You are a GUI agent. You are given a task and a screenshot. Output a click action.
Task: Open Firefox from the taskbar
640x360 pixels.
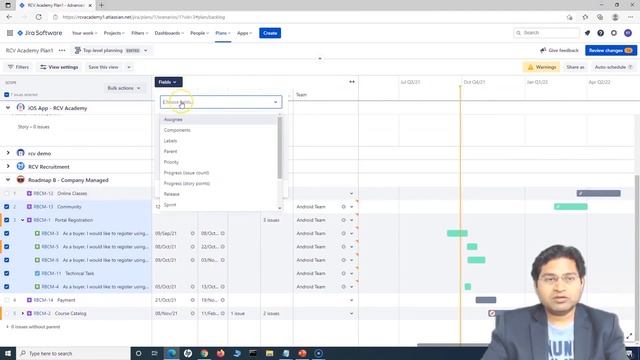coord(220,353)
